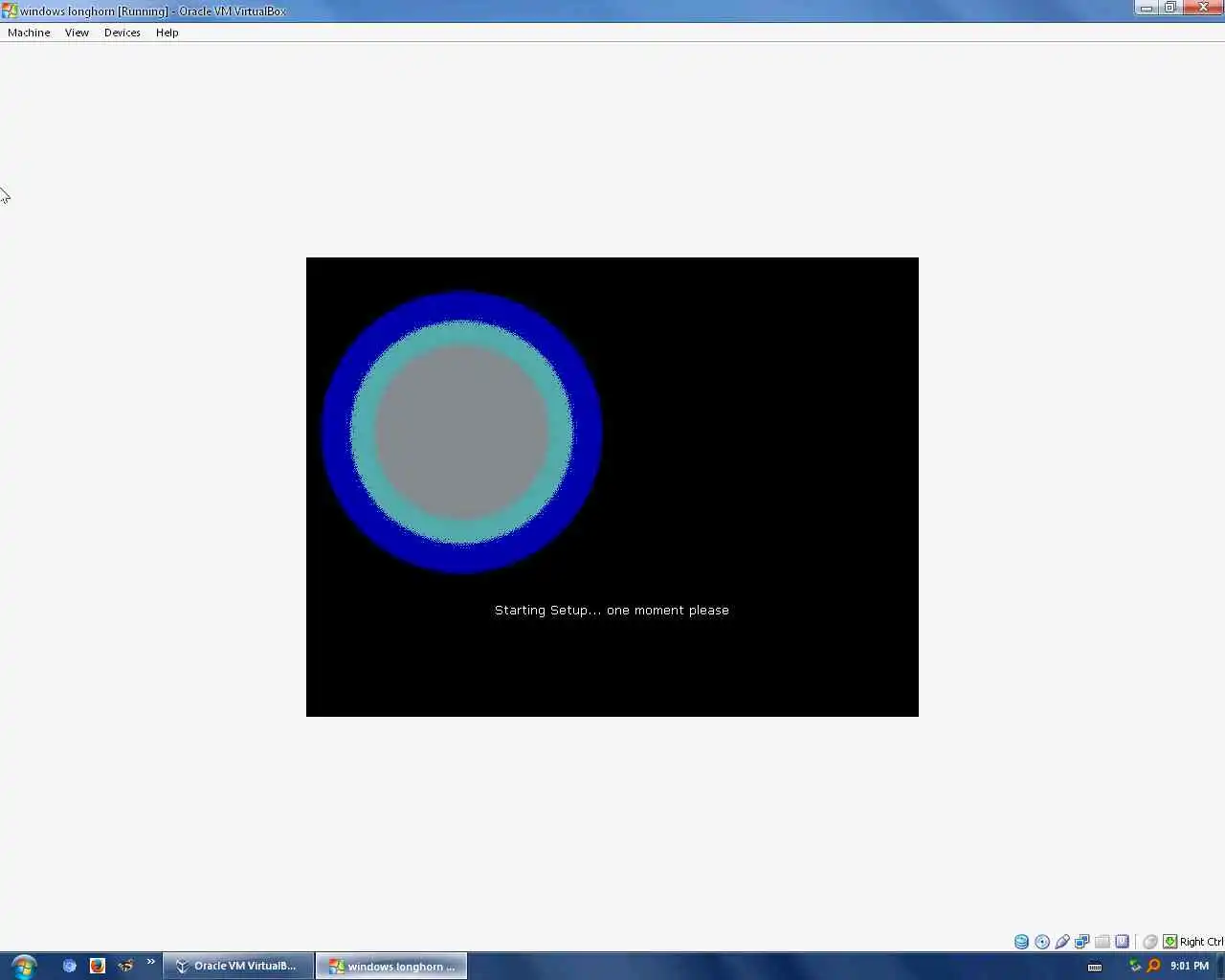The height and width of the screenshot is (980, 1225).
Task: Launch the third quick launch icon
Action: click(125, 966)
